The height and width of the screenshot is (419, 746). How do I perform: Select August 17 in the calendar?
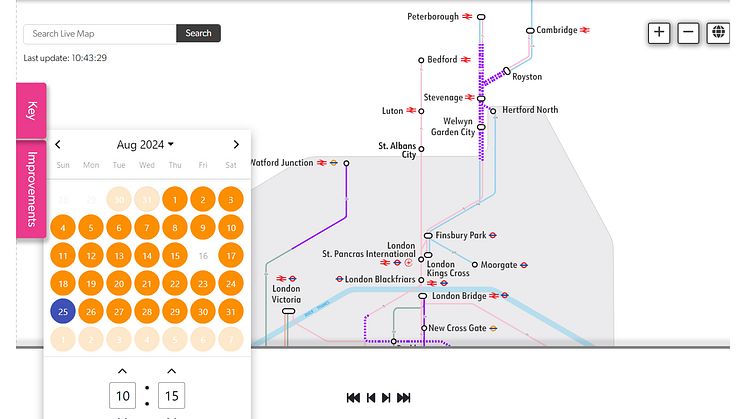231,255
